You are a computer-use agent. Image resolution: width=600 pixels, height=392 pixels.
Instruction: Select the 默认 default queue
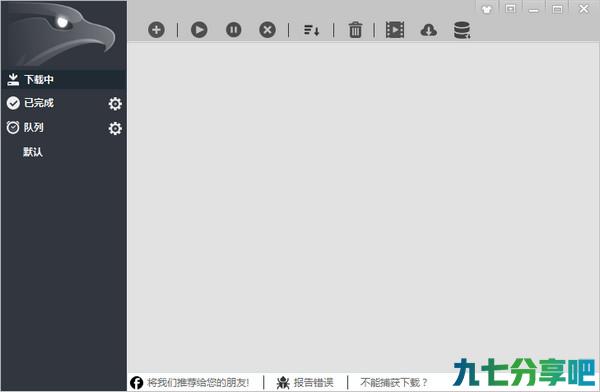pyautogui.click(x=33, y=152)
